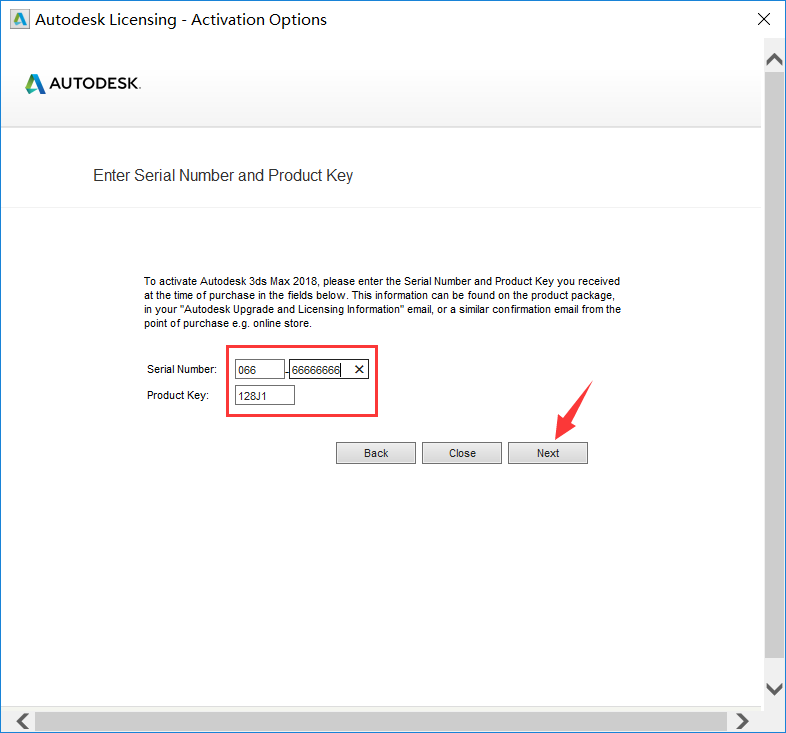Focus the serial number prefix field containing 066
This screenshot has width=786, height=733.
pos(259,370)
